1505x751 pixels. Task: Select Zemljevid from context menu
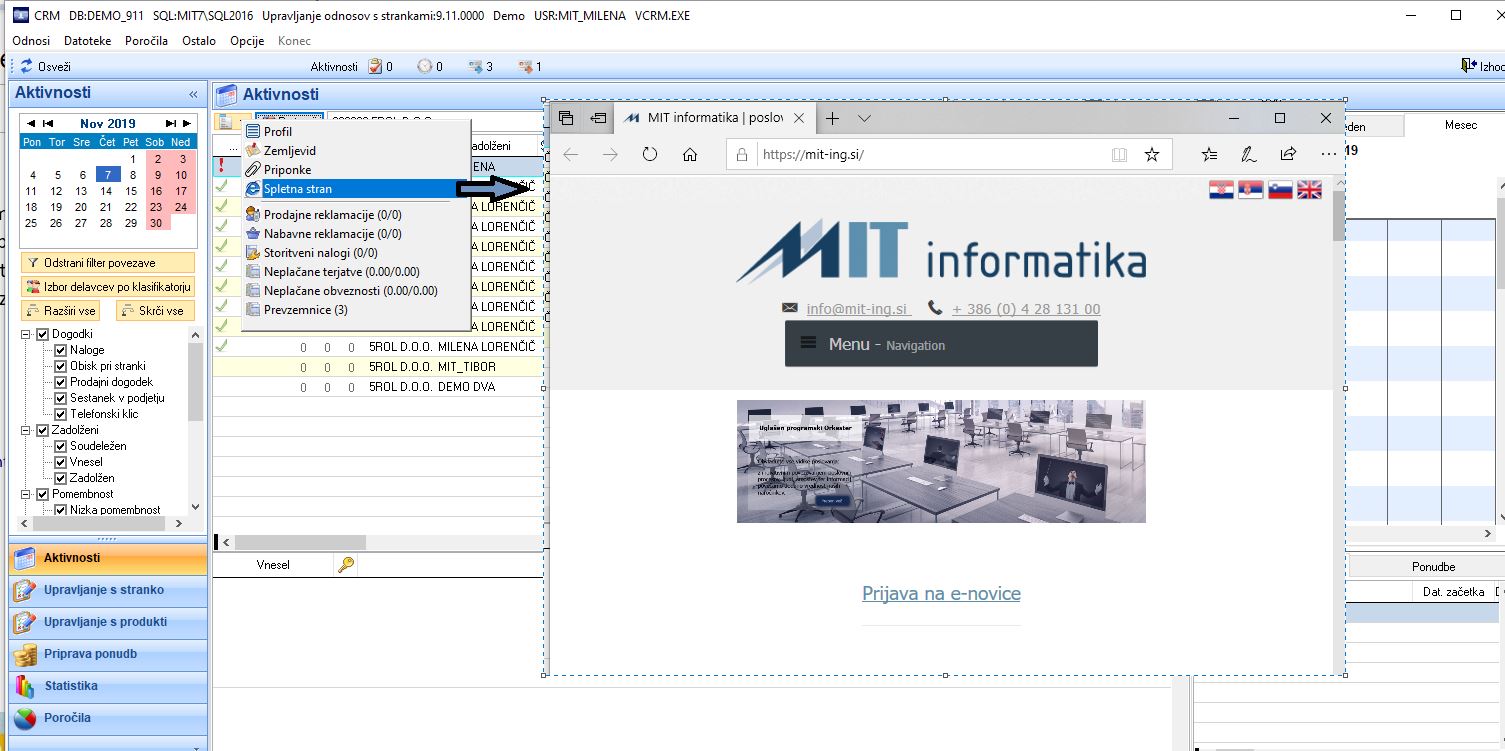(290, 151)
